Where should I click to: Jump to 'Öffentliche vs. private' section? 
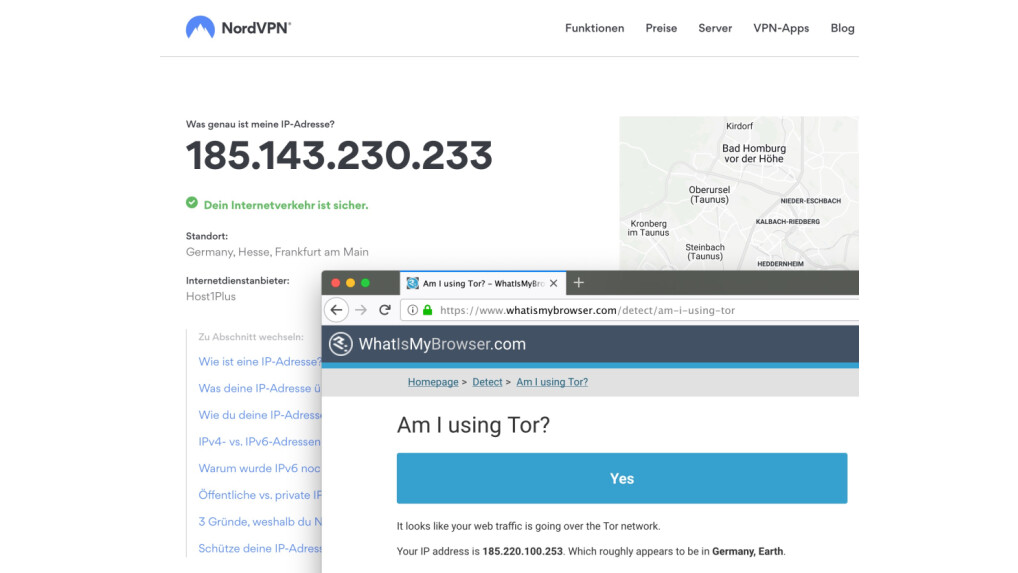(260, 494)
